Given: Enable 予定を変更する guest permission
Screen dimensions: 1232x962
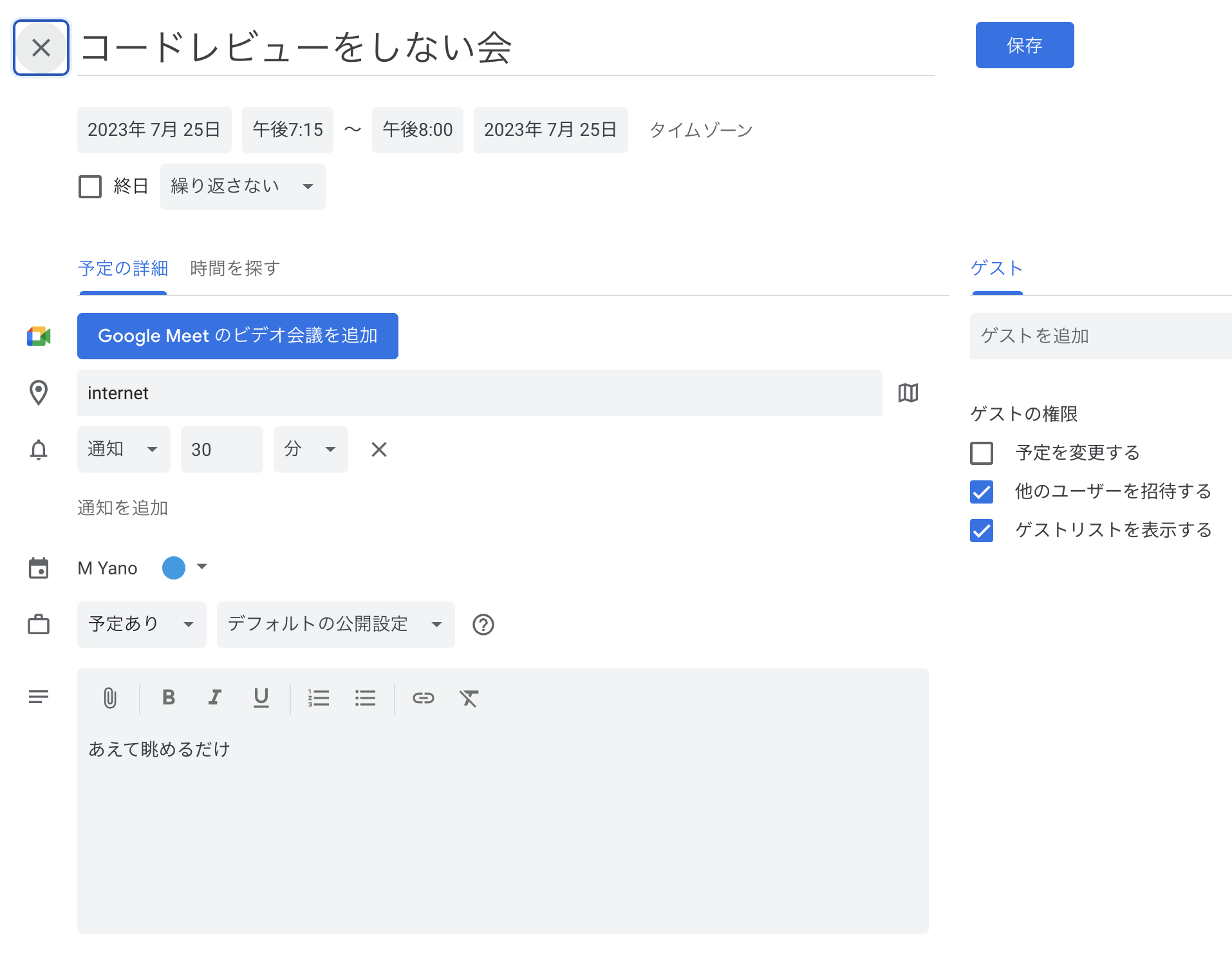Looking at the screenshot, I should (982, 453).
